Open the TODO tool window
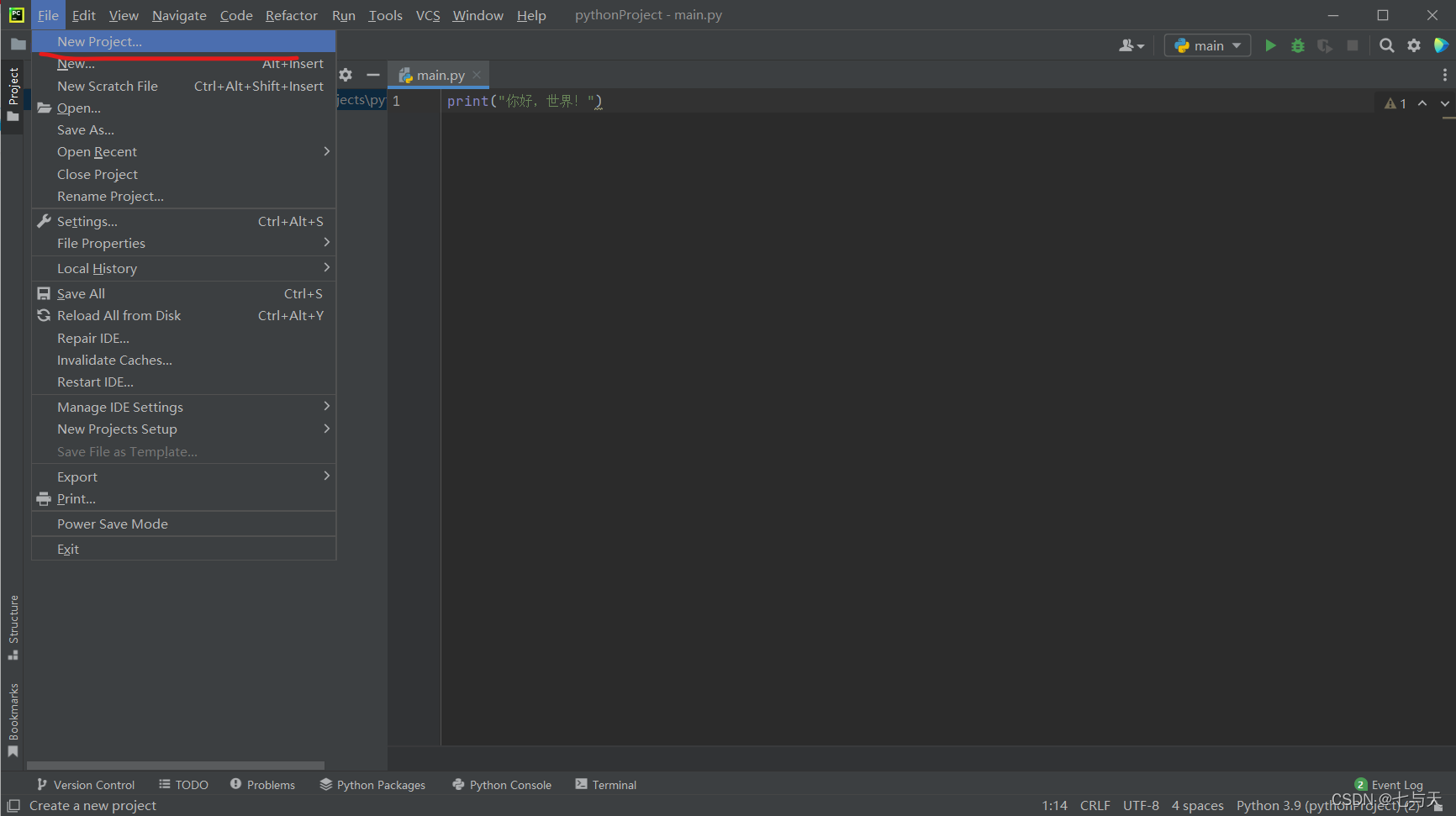Image resolution: width=1456 pixels, height=816 pixels. pyautogui.click(x=183, y=785)
